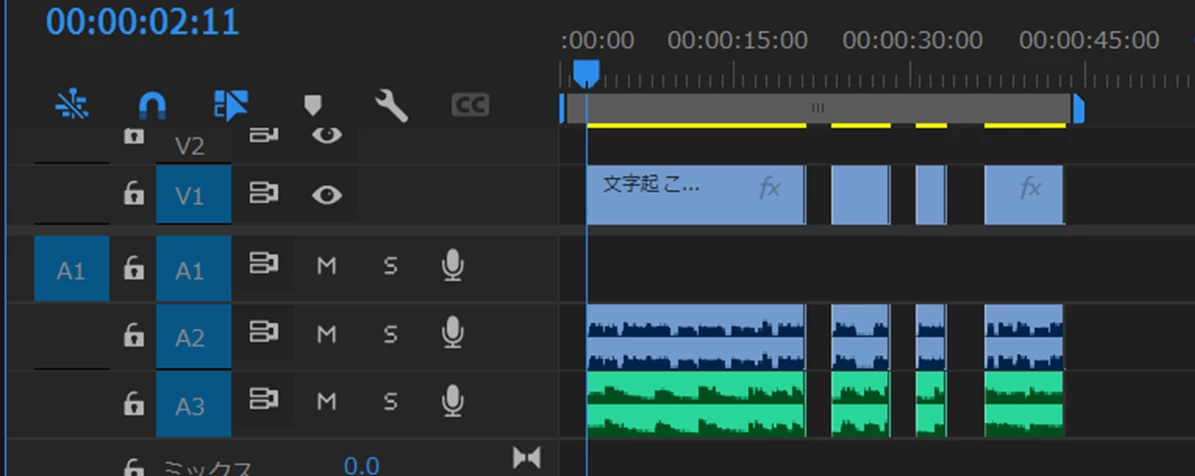Select last green A3 audio clip

pyautogui.click(x=1024, y=404)
